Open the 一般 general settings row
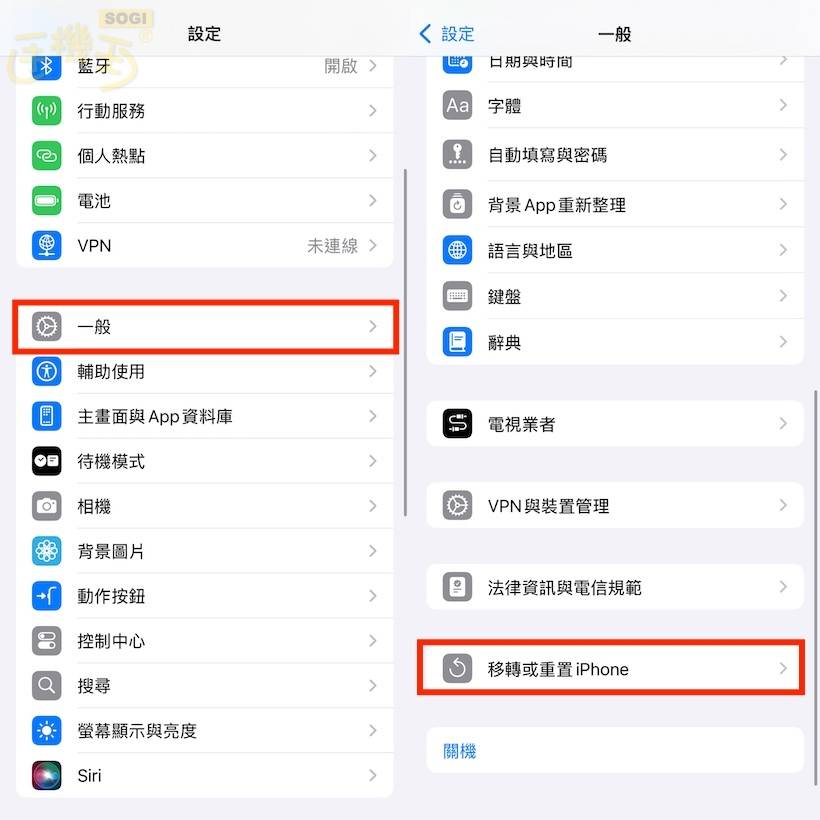 tap(205, 327)
